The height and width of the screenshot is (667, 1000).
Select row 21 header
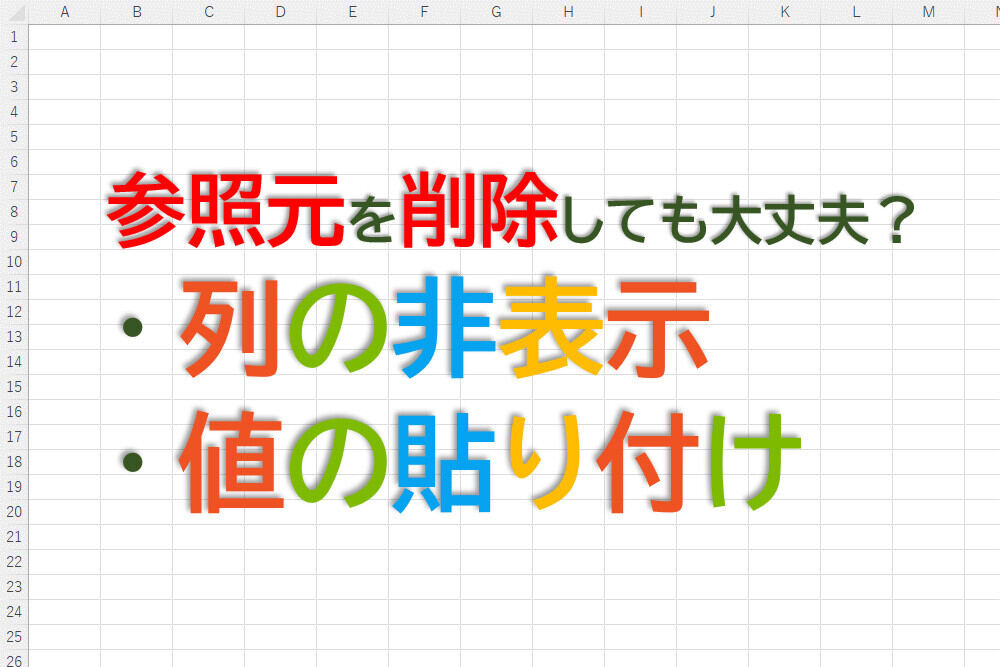pyautogui.click(x=14, y=537)
